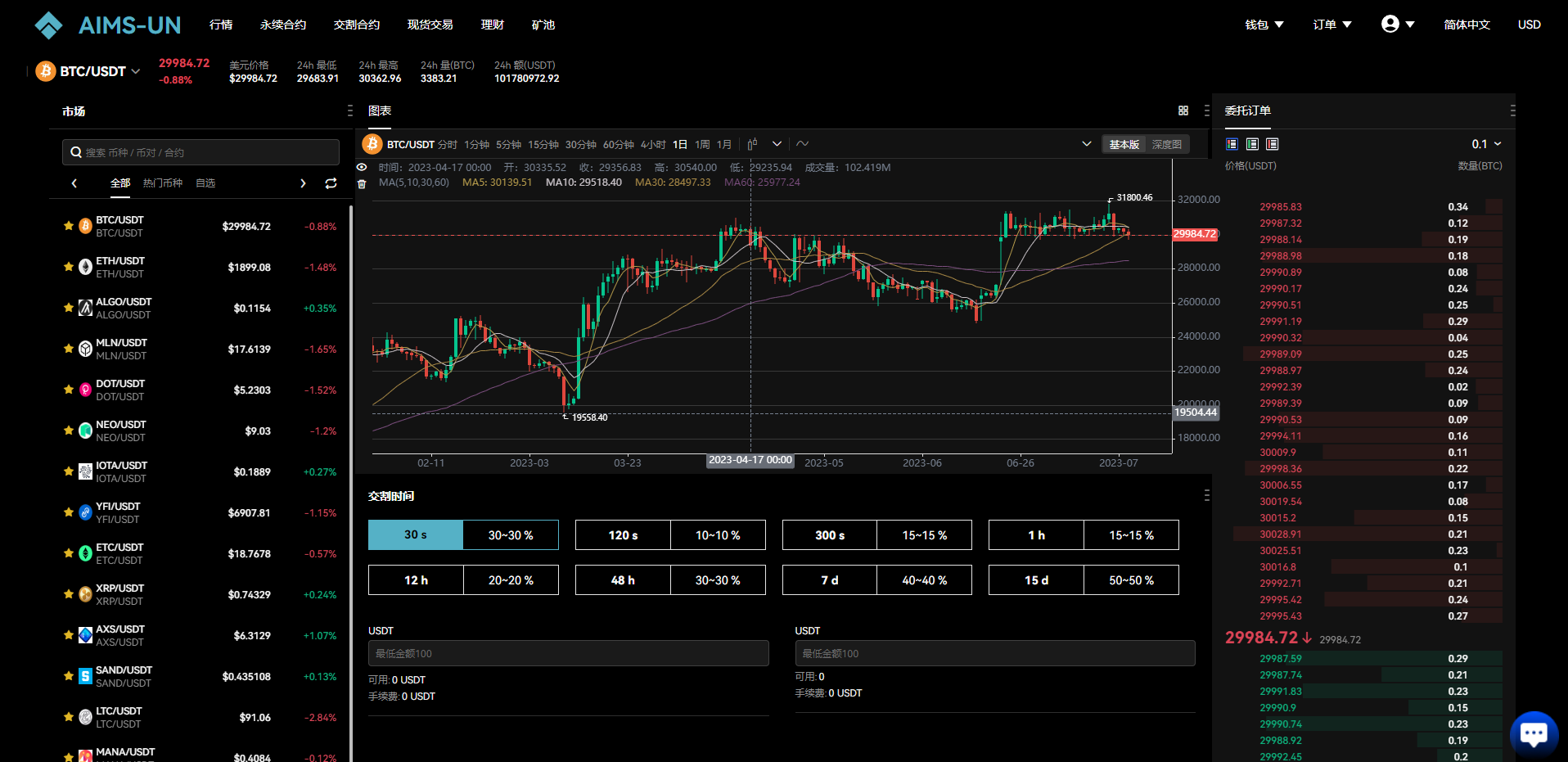1568x762 pixels.
Task: Click the refresh icon in market panel
Action: click(x=331, y=183)
